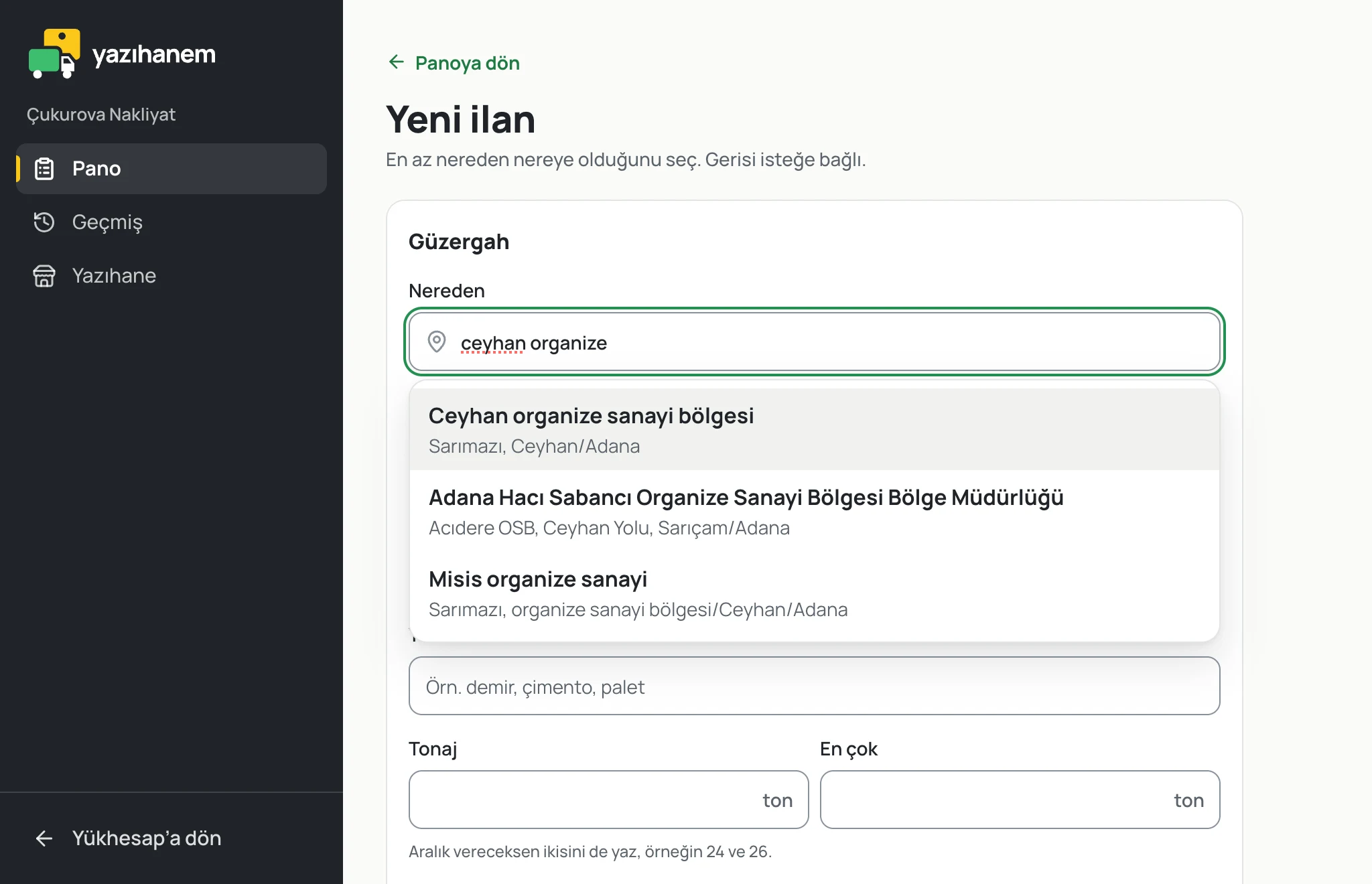
Task: Click the location pin icon in Nereden field
Action: (437, 342)
